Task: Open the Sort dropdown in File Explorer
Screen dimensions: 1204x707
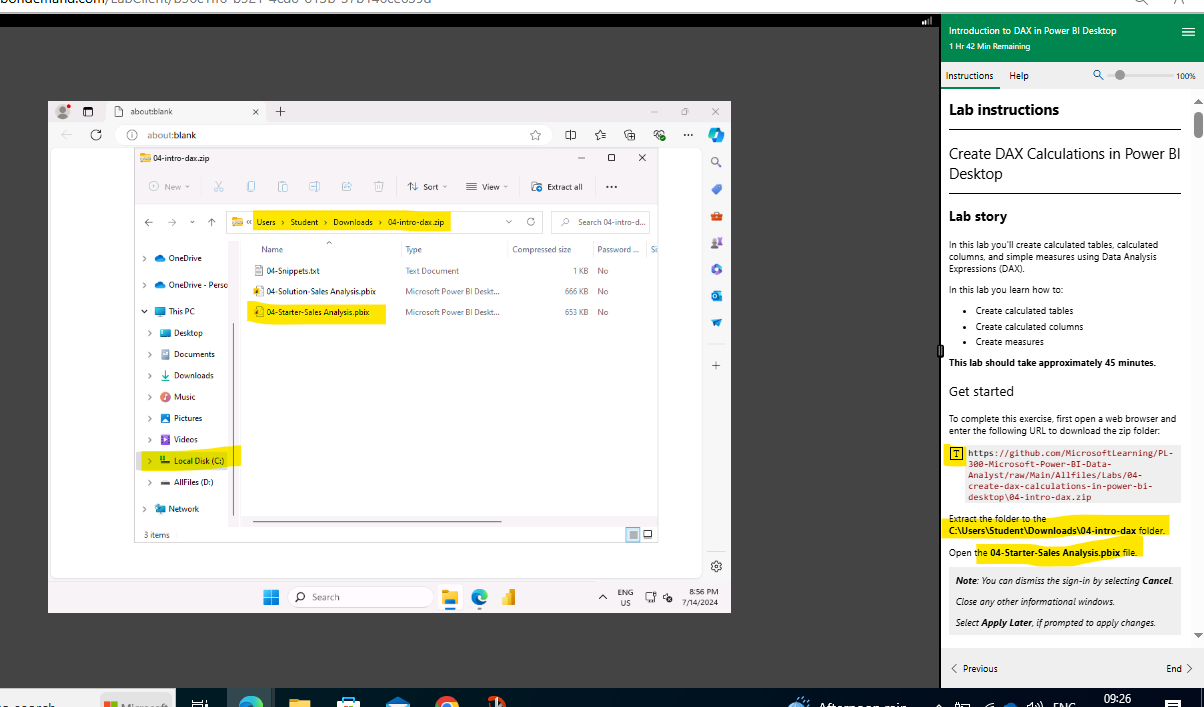Action: [427, 187]
